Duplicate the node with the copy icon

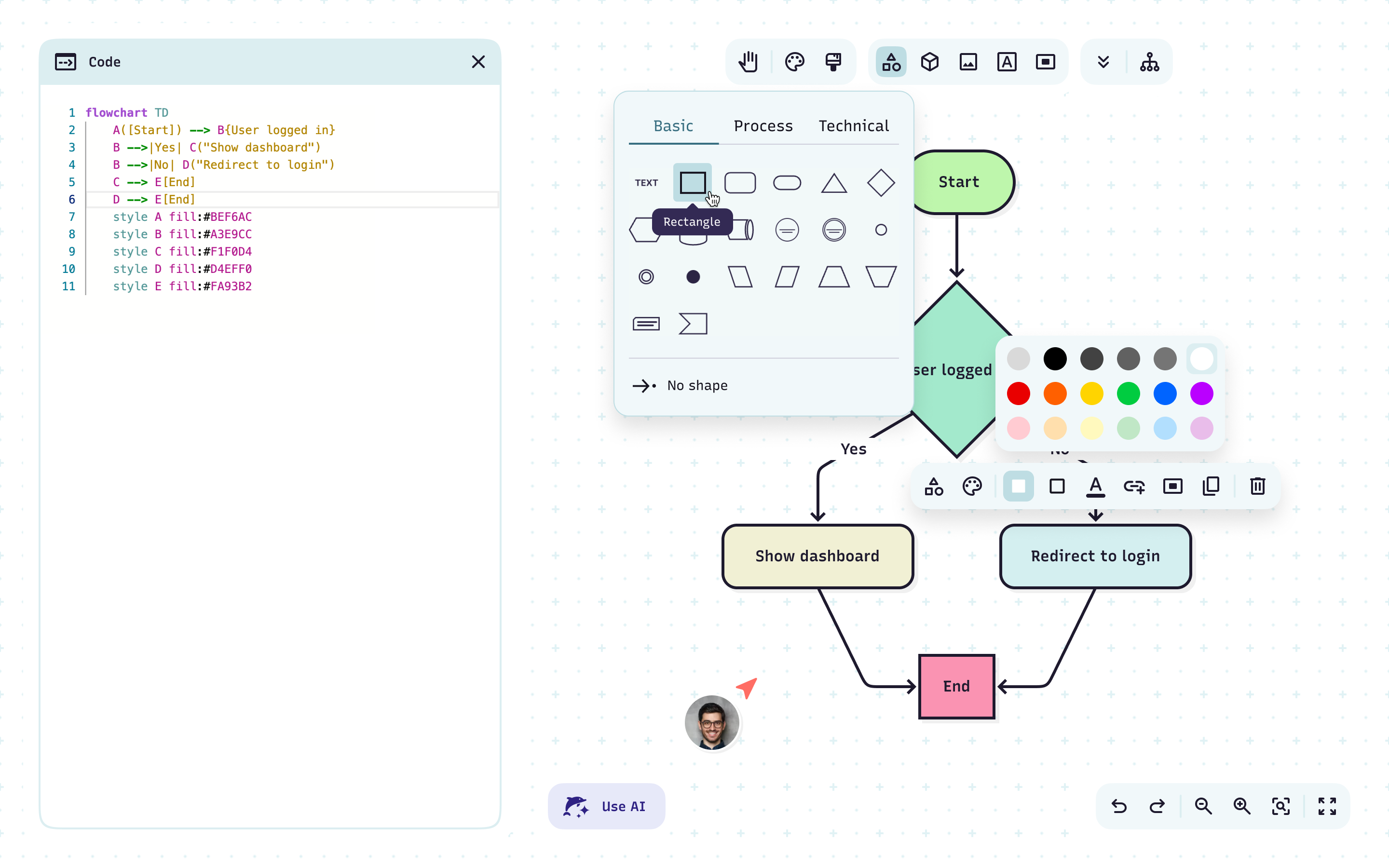point(1211,486)
